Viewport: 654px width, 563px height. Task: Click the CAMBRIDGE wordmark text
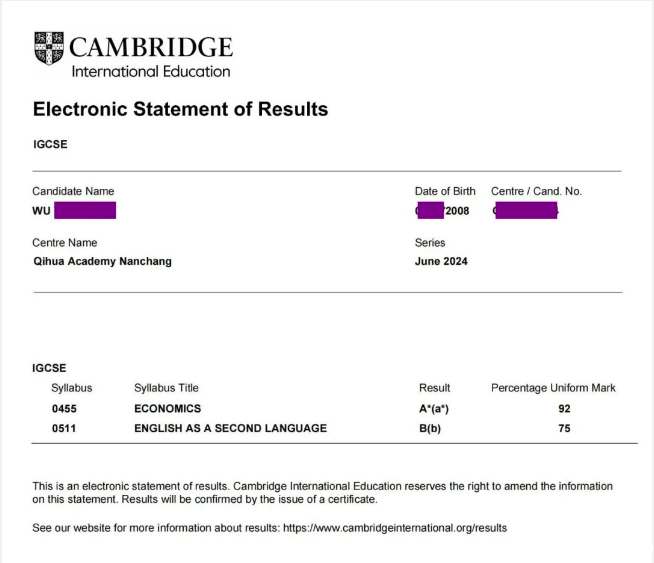coord(150,47)
